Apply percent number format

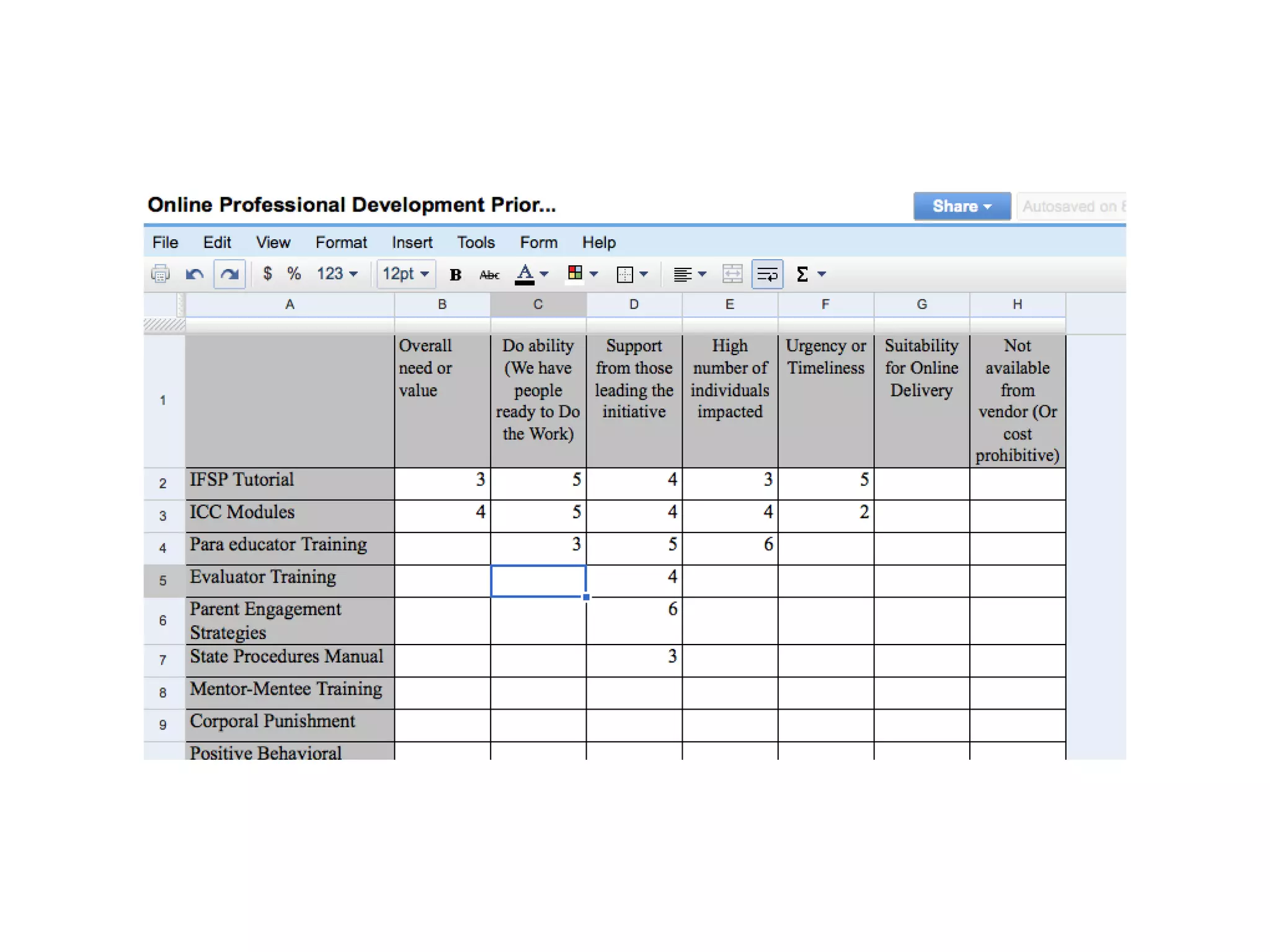pyautogui.click(x=294, y=273)
